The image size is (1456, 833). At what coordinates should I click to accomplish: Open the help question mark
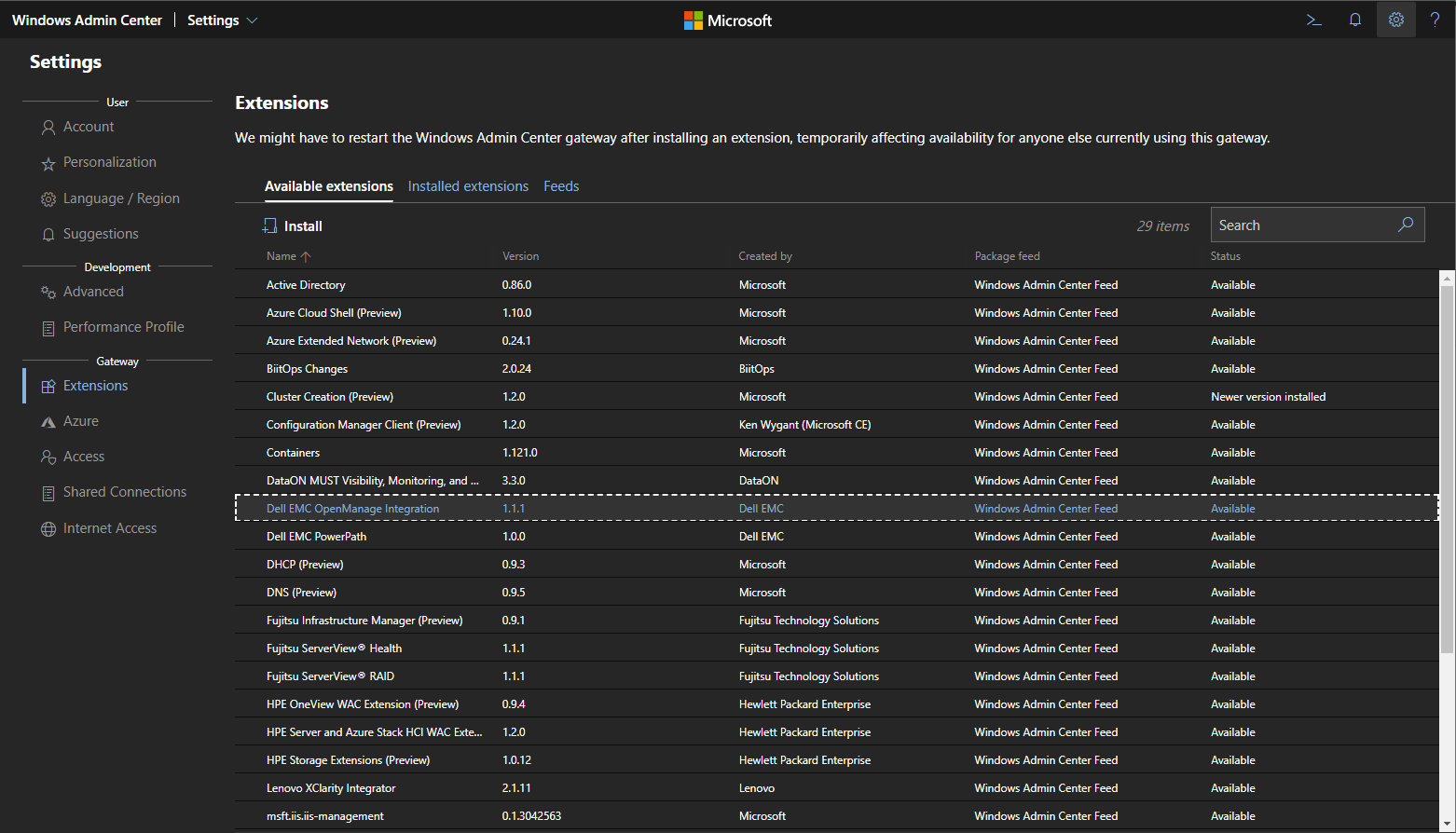[x=1435, y=20]
